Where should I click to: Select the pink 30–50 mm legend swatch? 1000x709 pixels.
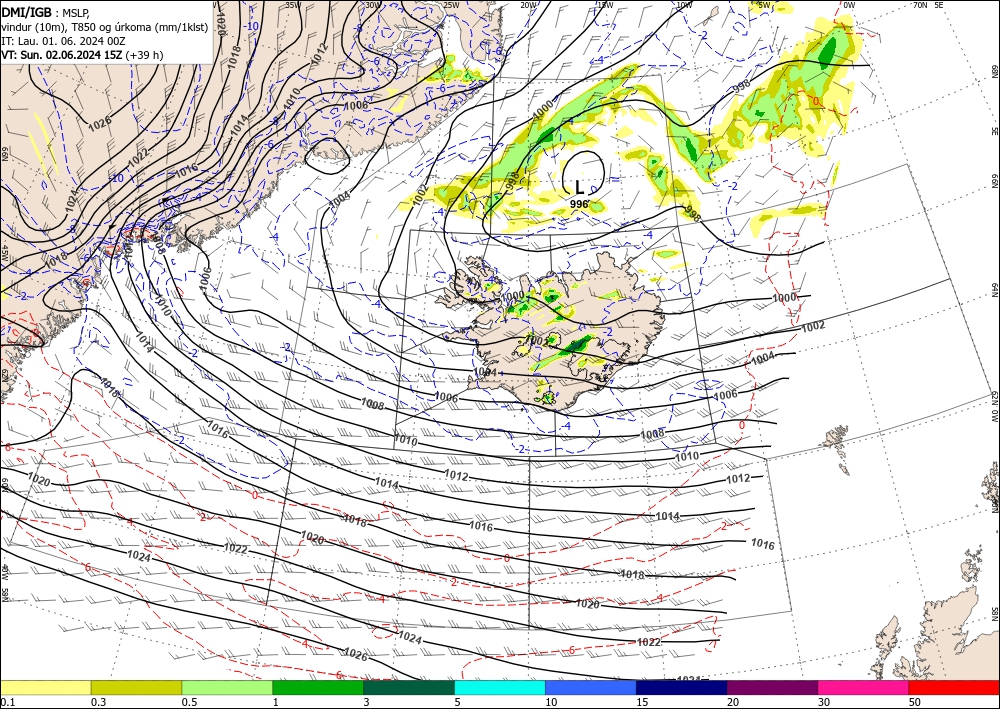863,687
